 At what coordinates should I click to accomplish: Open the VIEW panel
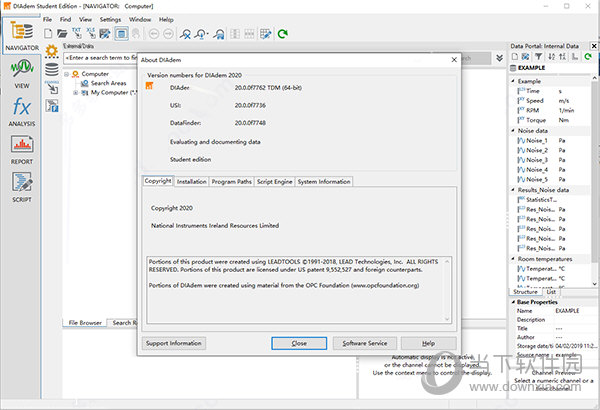click(21, 73)
